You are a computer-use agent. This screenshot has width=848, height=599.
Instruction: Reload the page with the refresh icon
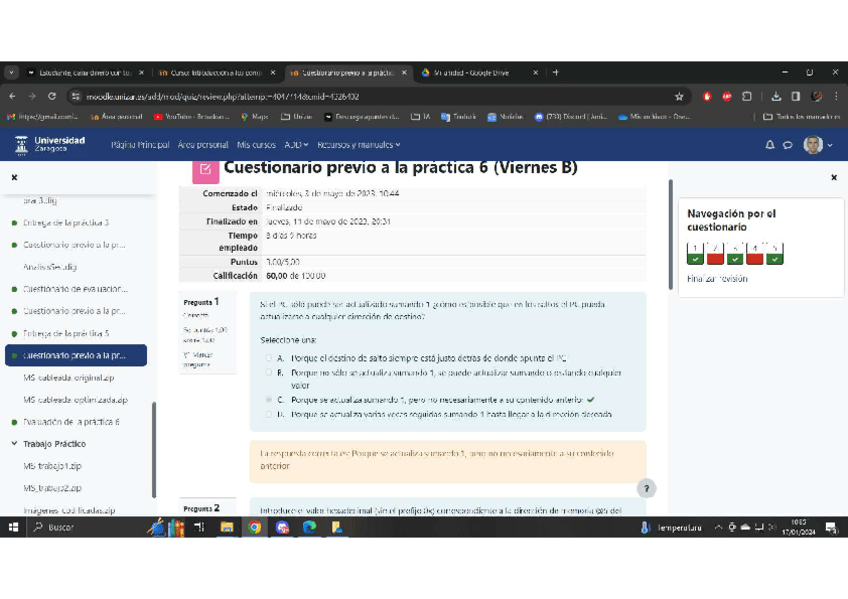coord(52,96)
